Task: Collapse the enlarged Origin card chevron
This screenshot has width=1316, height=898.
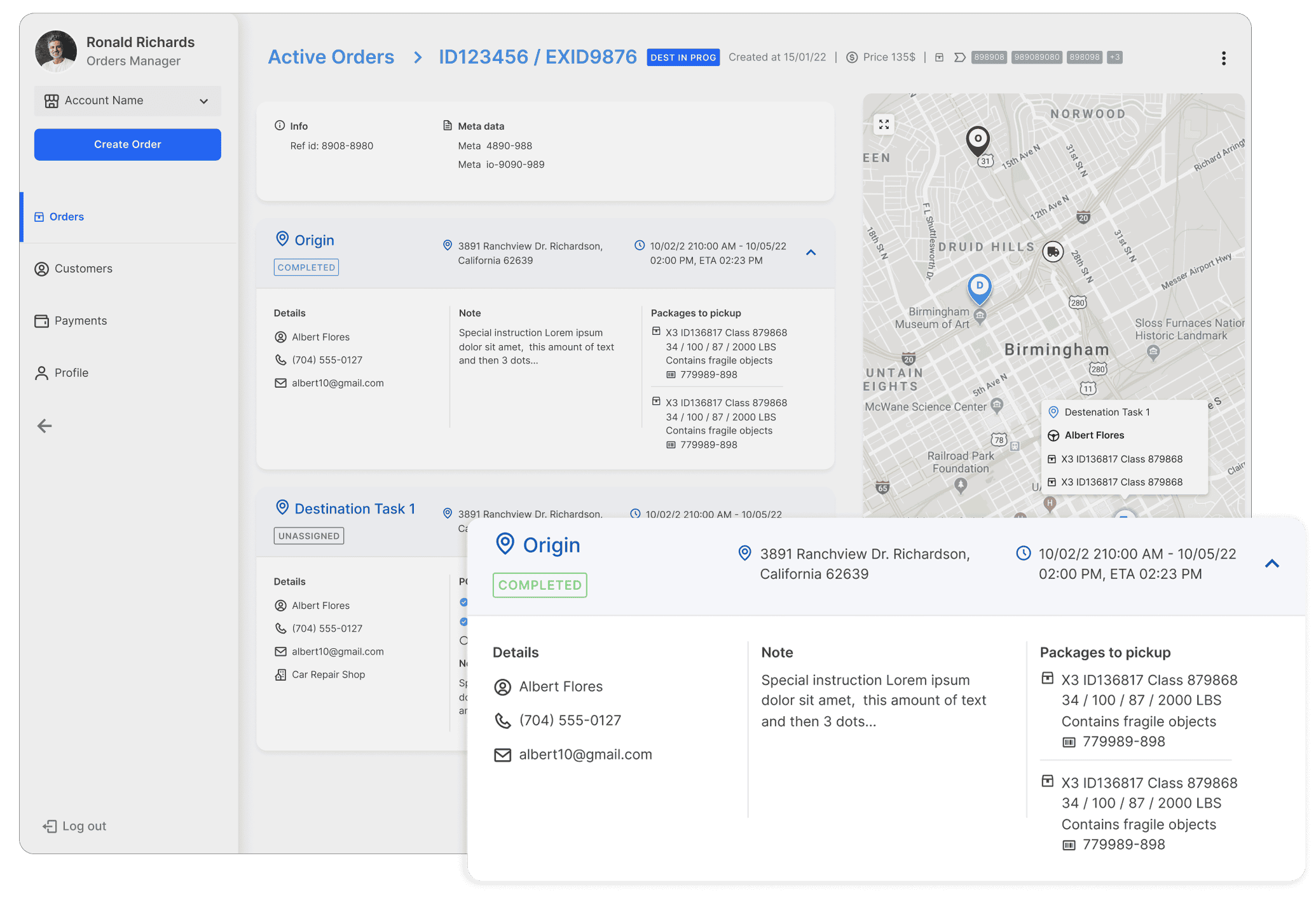Action: (1272, 563)
